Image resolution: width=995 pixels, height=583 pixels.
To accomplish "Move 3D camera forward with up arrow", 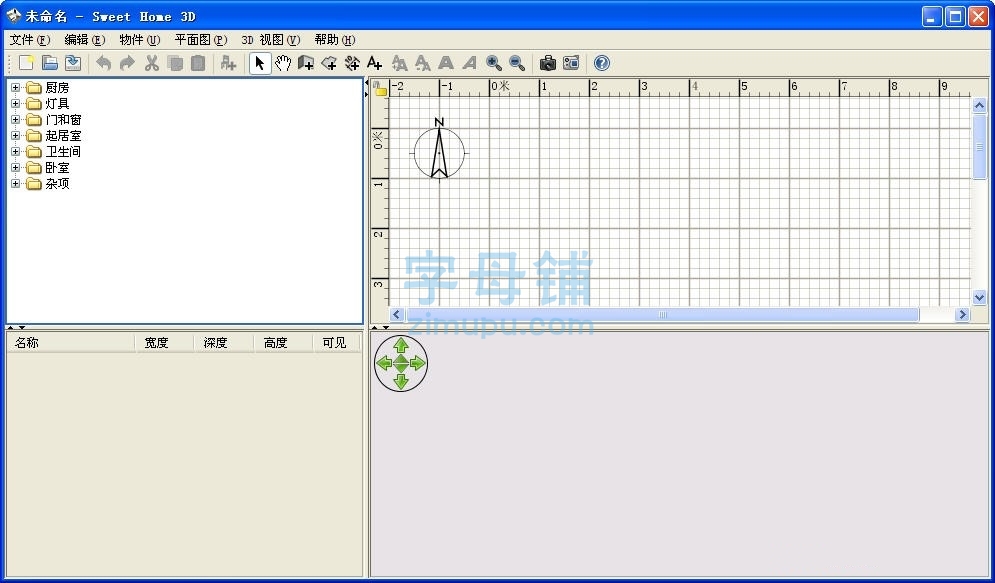I will click(x=400, y=345).
